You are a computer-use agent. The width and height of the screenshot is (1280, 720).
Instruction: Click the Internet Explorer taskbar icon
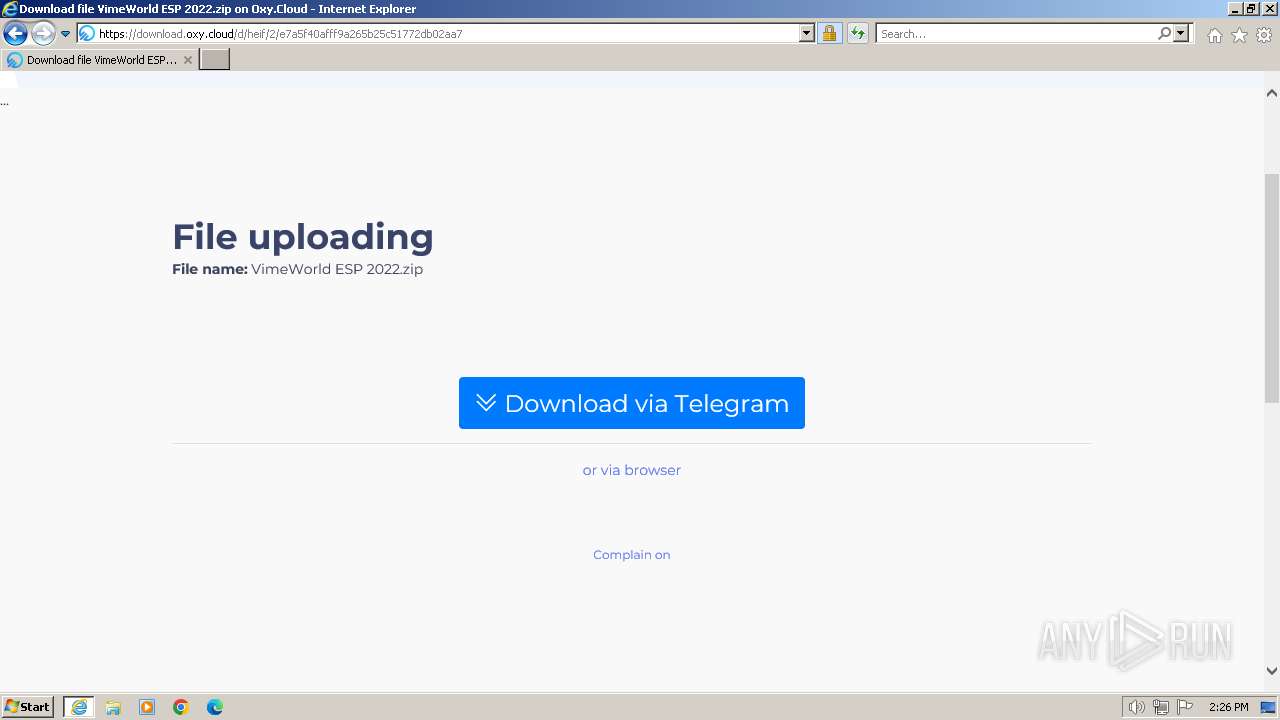tap(79, 707)
